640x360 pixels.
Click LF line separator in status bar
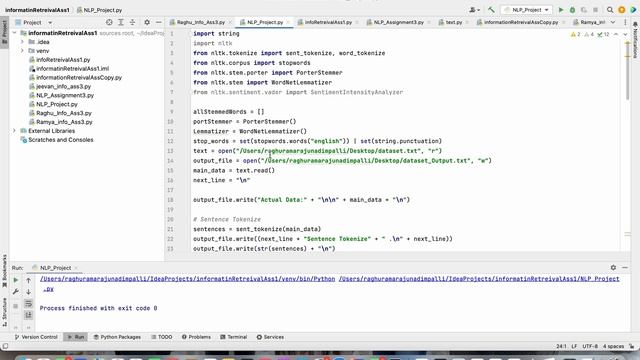574,346
